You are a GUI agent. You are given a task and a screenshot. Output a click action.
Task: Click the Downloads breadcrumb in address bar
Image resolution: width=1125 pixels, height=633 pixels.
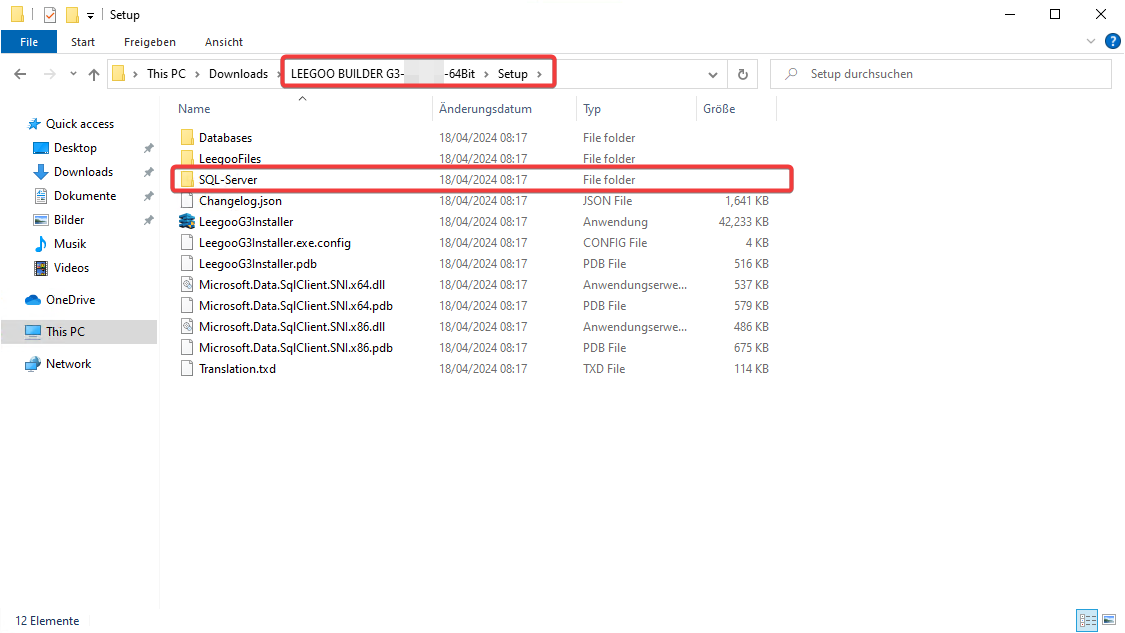(238, 74)
